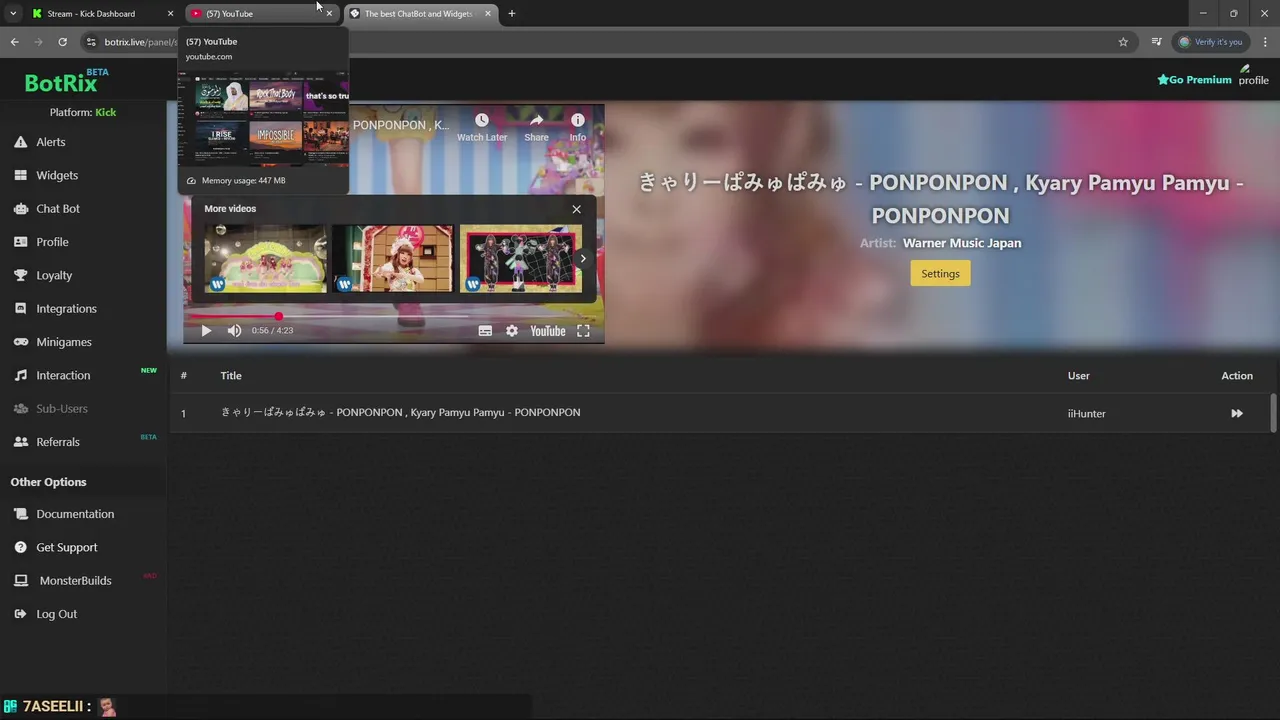The height and width of the screenshot is (720, 1280).
Task: Click the iiHunter user name
Action: pyautogui.click(x=1086, y=413)
